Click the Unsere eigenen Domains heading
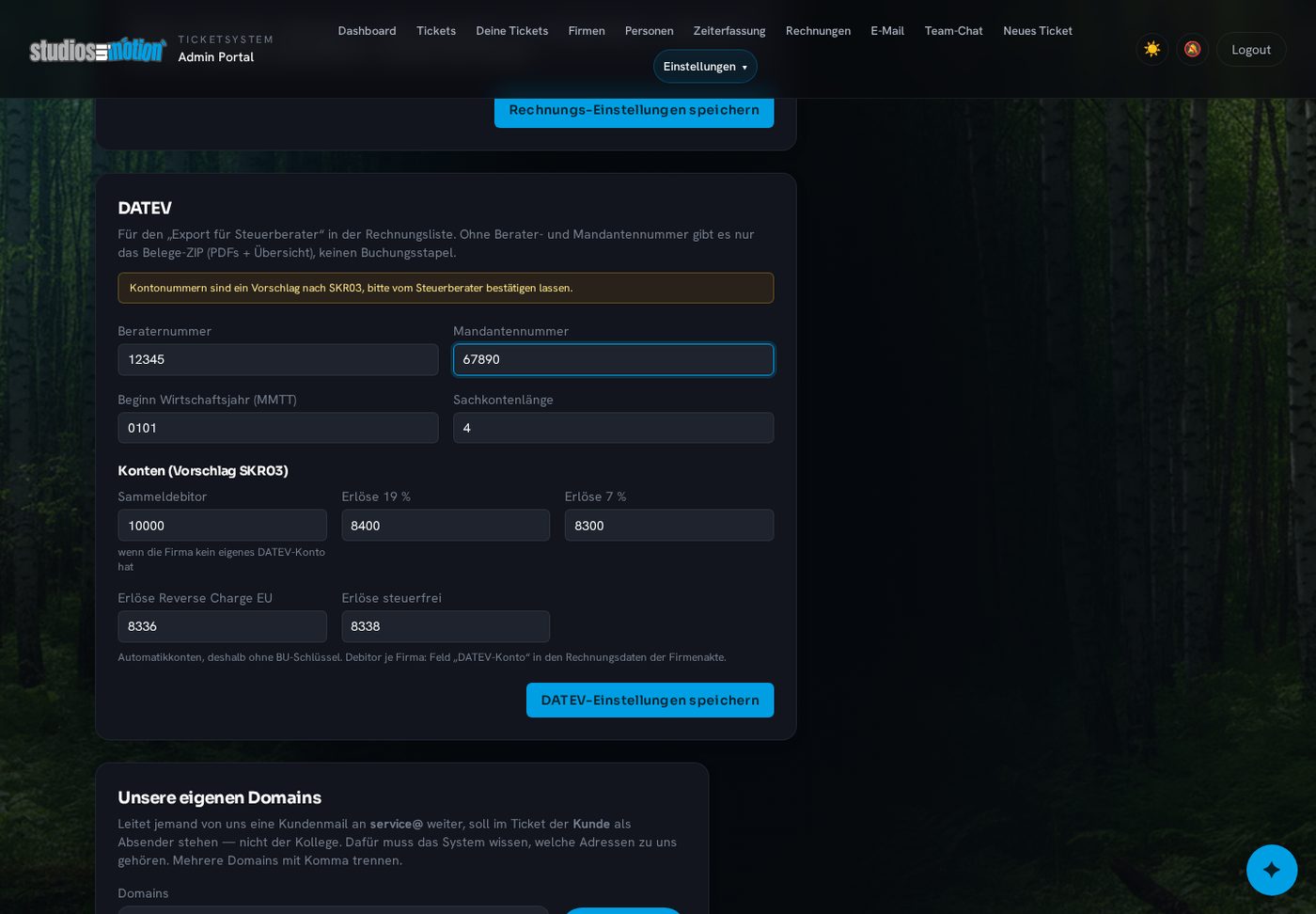The width and height of the screenshot is (1316, 914). pos(220,797)
